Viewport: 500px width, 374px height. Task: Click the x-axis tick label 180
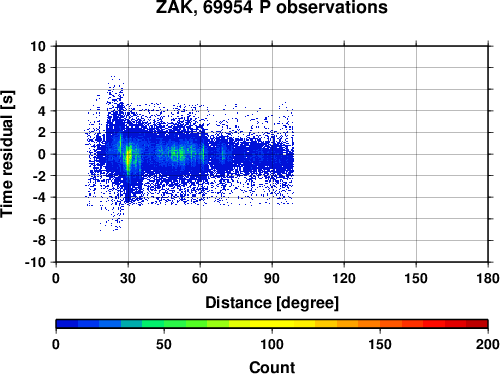tap(488, 278)
